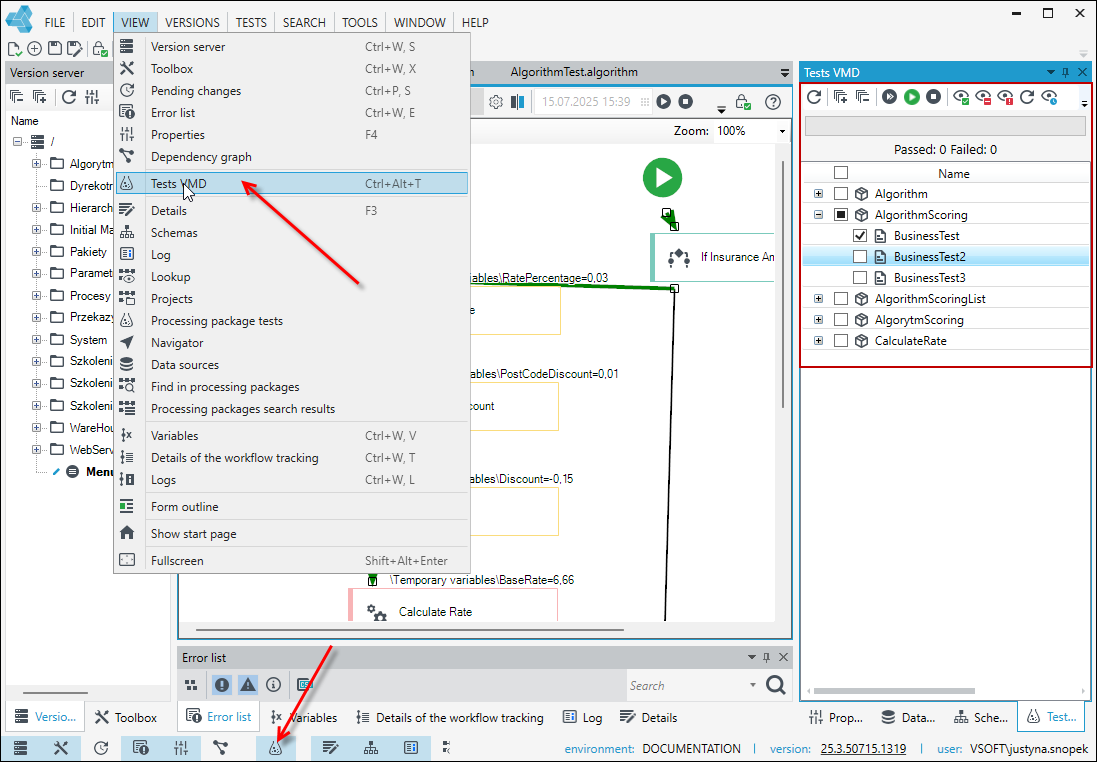Collapse all nodes in Tests VMD toolbar
Screen dimensions: 1097x762
pyautogui.click(x=863, y=97)
